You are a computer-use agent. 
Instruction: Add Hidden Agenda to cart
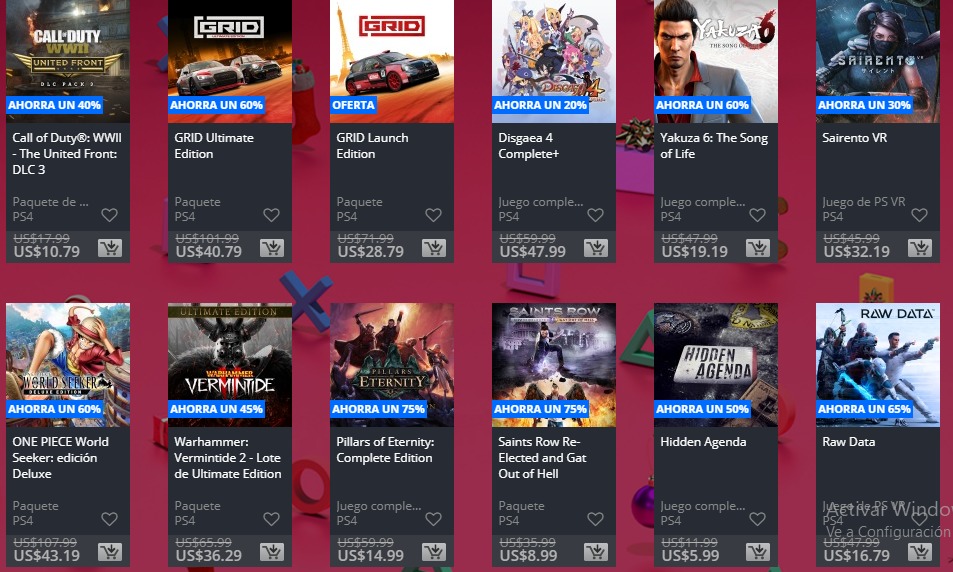coord(758,551)
